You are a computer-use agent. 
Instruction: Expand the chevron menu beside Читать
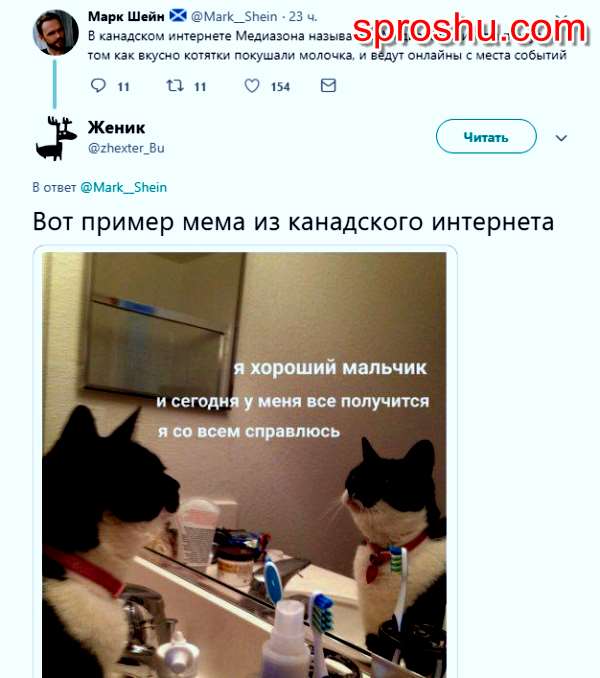(561, 138)
